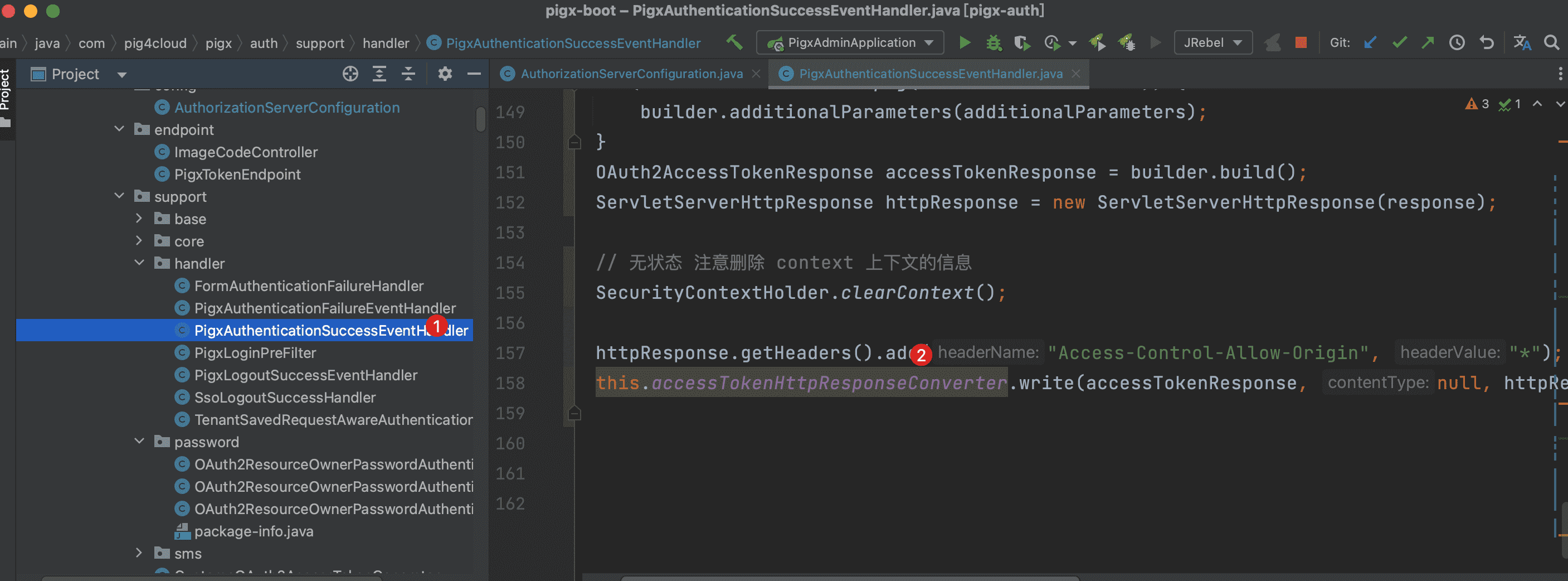This screenshot has width=1568, height=581.
Task: Commit changes with Git green checkmark
Action: 1399,42
